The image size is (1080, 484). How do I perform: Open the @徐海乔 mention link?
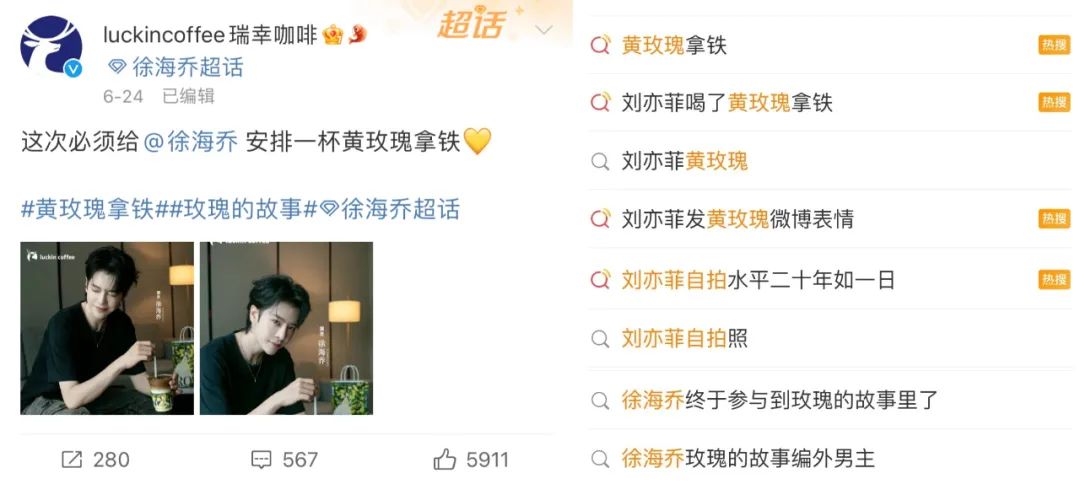(x=191, y=142)
